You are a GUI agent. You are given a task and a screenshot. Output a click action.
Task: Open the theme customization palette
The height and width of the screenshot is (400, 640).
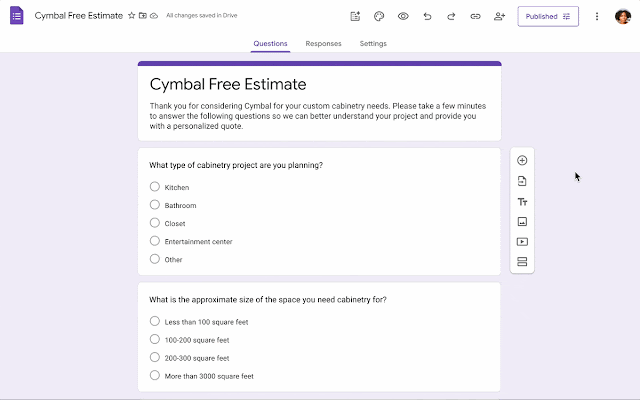[379, 17]
